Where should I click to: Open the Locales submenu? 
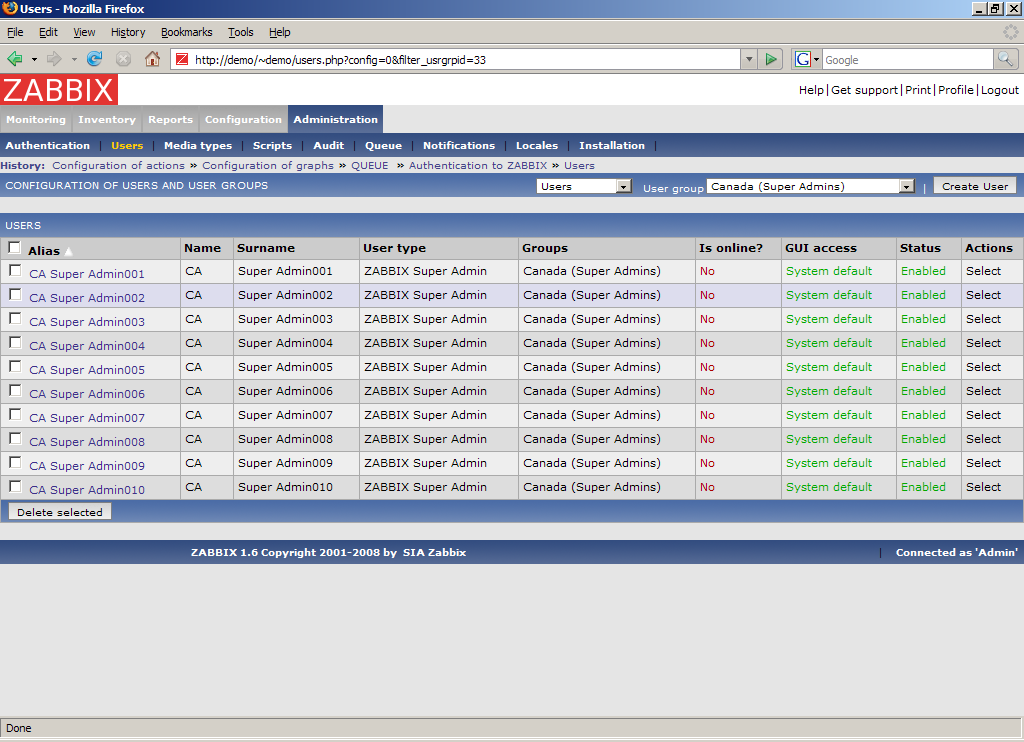tap(537, 146)
